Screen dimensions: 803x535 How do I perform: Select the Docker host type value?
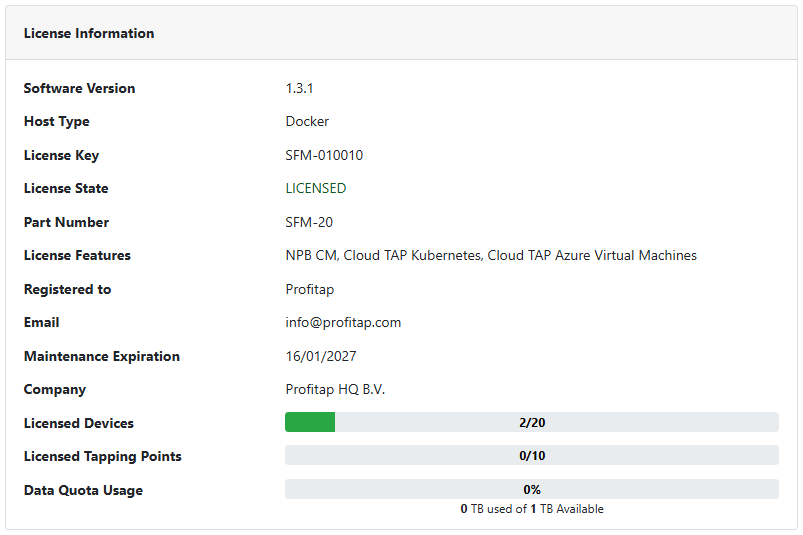pyautogui.click(x=307, y=121)
